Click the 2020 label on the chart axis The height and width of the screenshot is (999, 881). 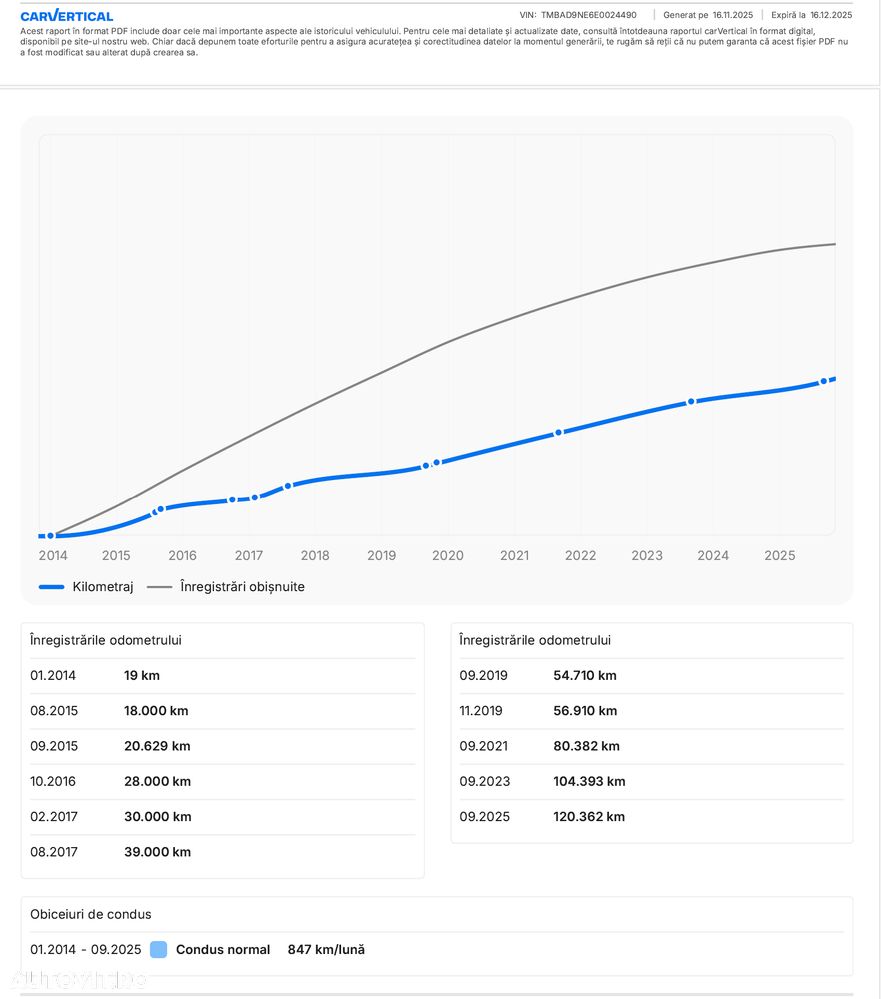coord(447,556)
